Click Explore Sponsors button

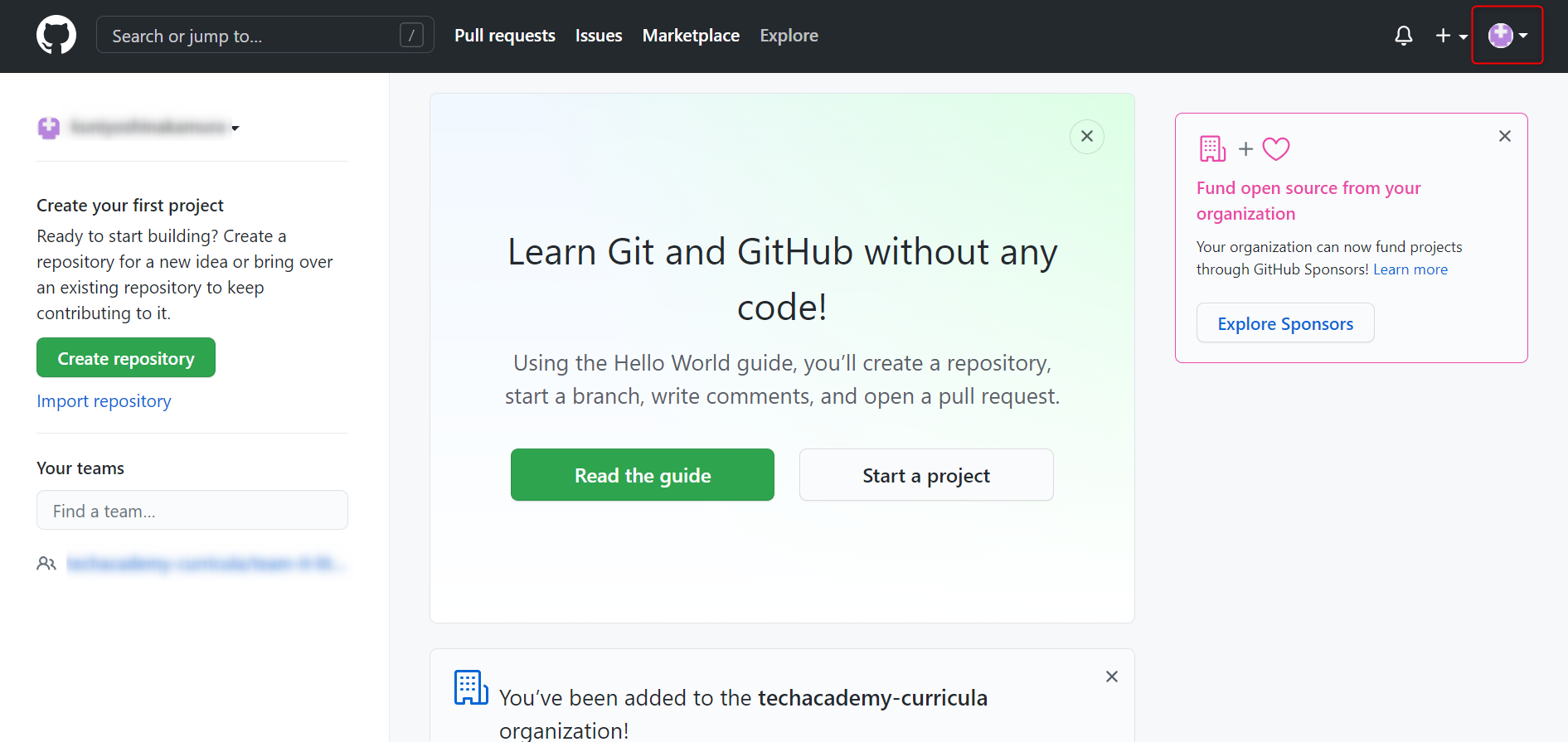pos(1285,323)
